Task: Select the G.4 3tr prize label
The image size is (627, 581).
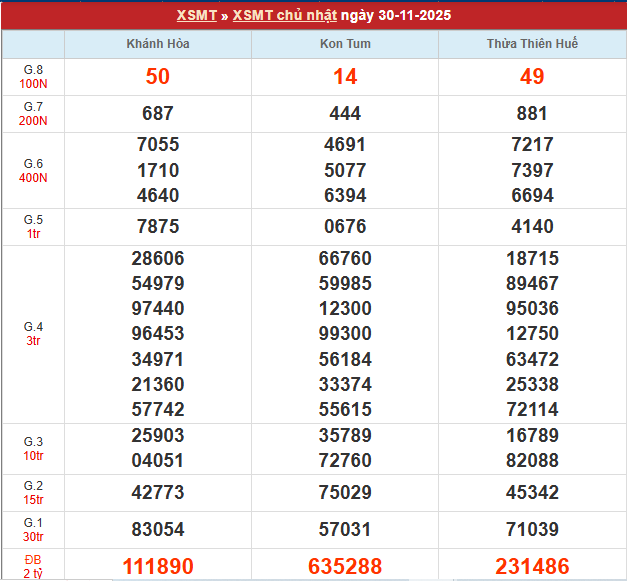Action: (33, 334)
